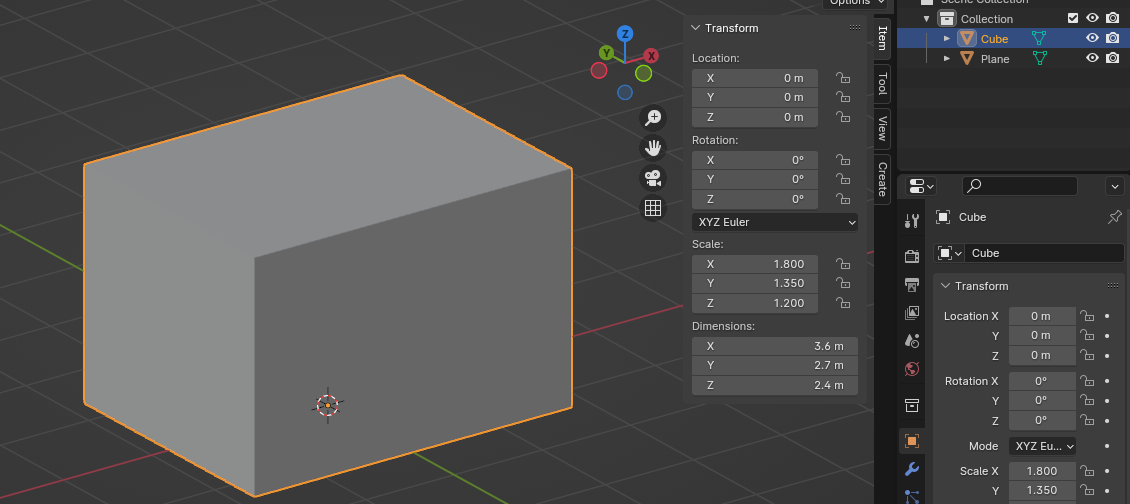This screenshot has height=504, width=1130.
Task: Disable Plane rendering with its camera icon
Action: [x=1113, y=58]
